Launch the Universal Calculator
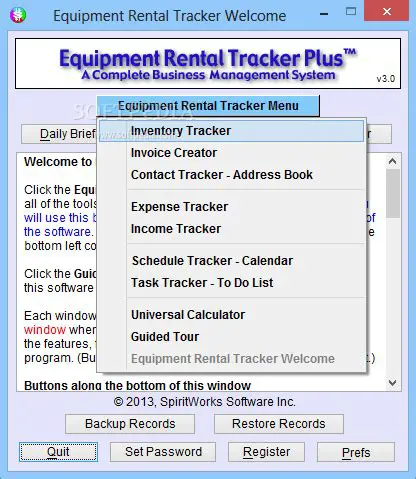 pyautogui.click(x=231, y=315)
